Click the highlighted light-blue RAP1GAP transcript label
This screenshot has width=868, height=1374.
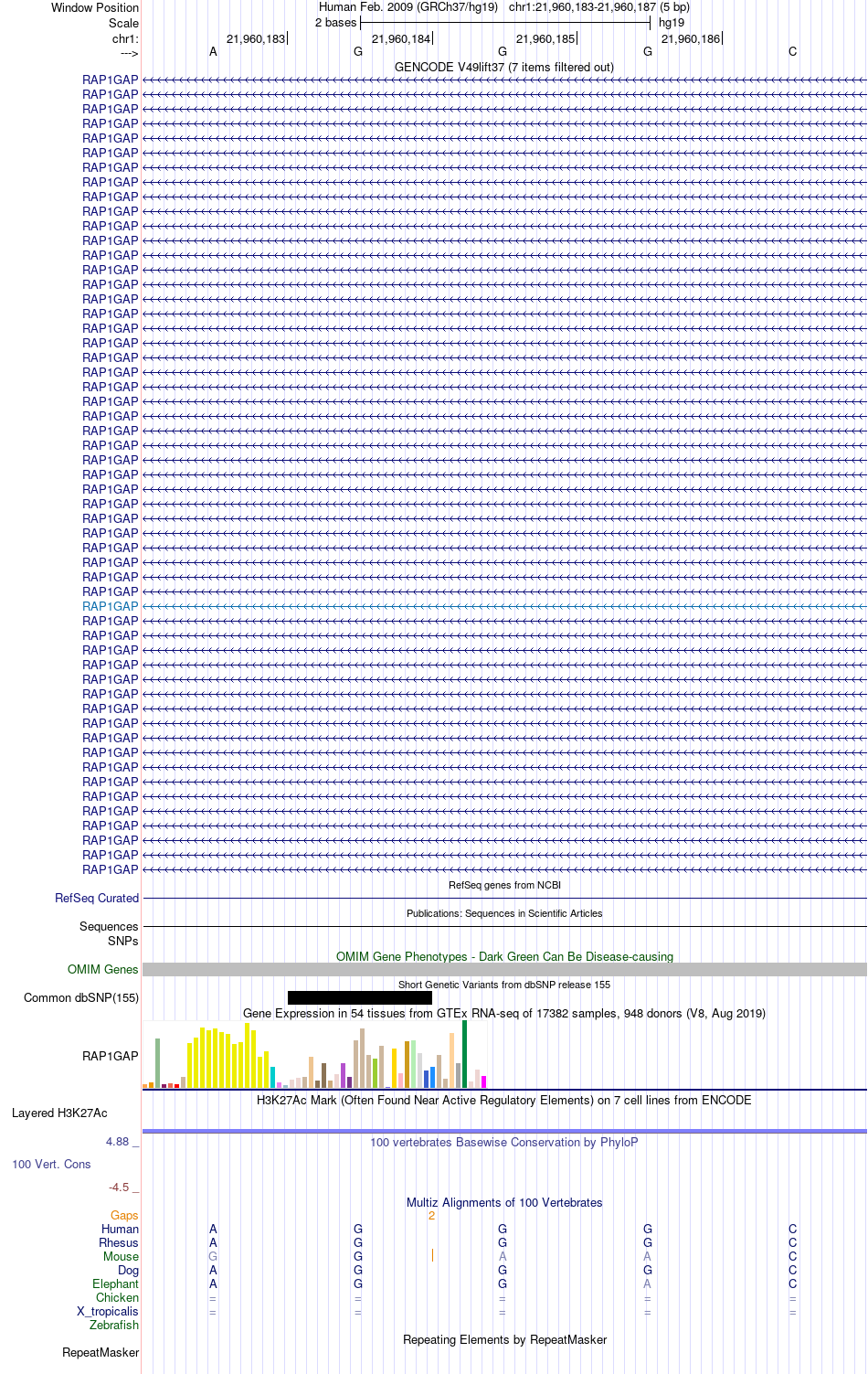[111, 606]
